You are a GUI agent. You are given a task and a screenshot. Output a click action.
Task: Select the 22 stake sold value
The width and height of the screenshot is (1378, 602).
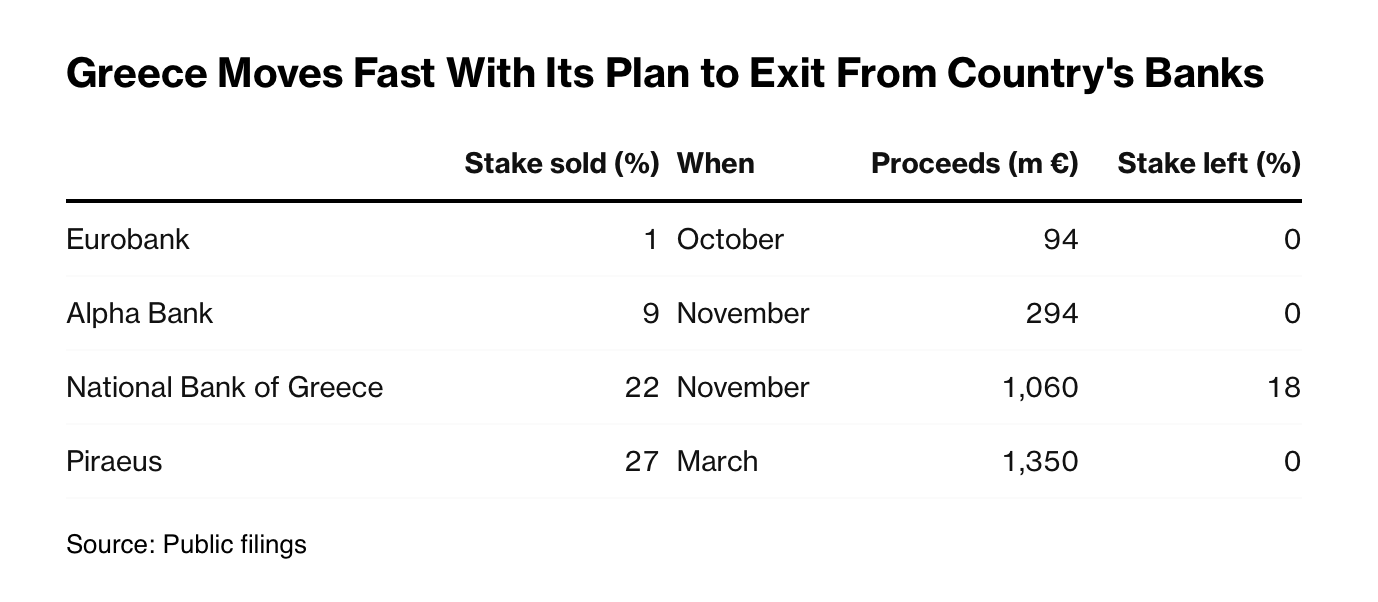point(642,388)
